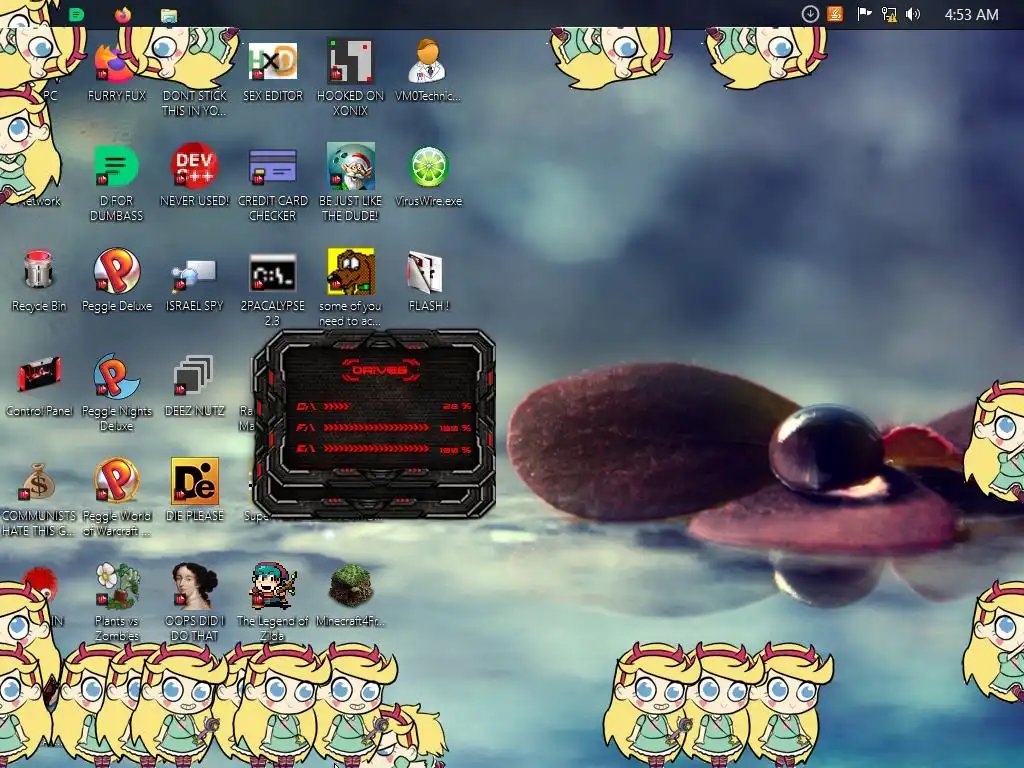Click the DRIVES title in the gadget

point(379,370)
